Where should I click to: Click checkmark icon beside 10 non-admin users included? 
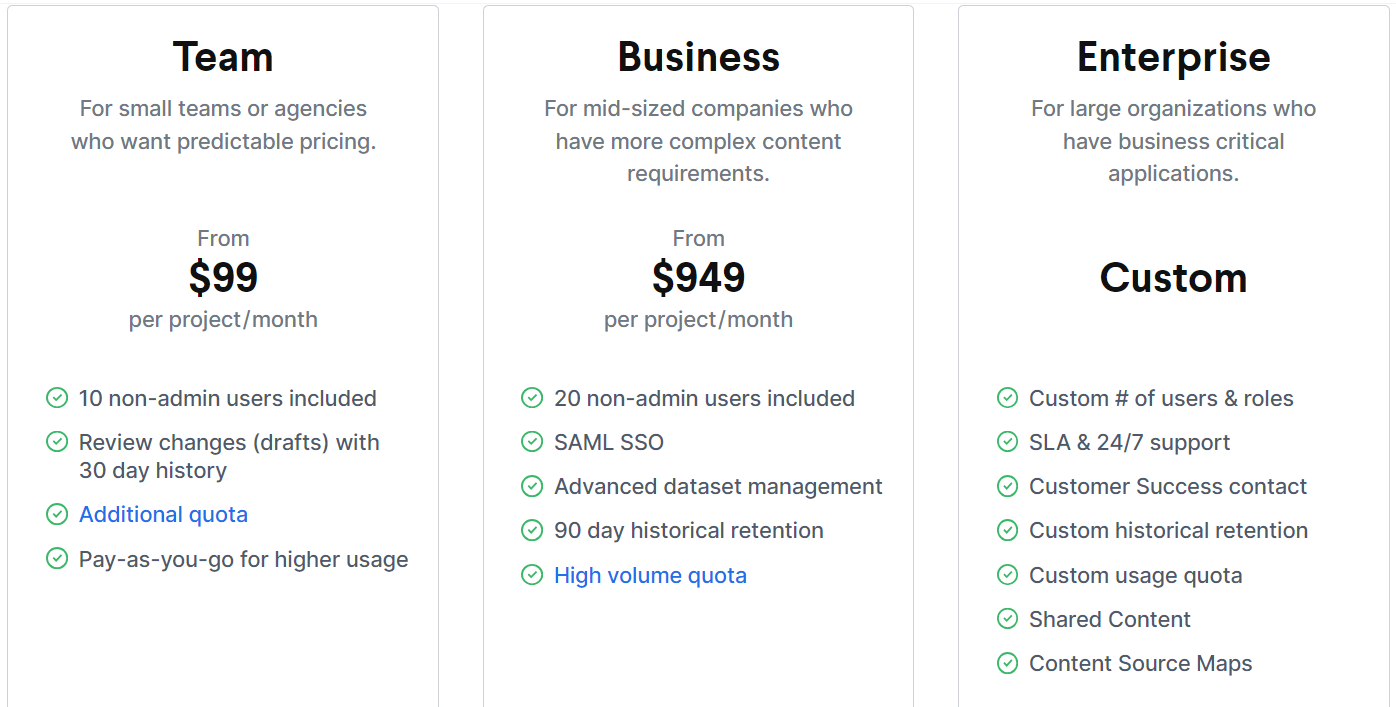[57, 398]
